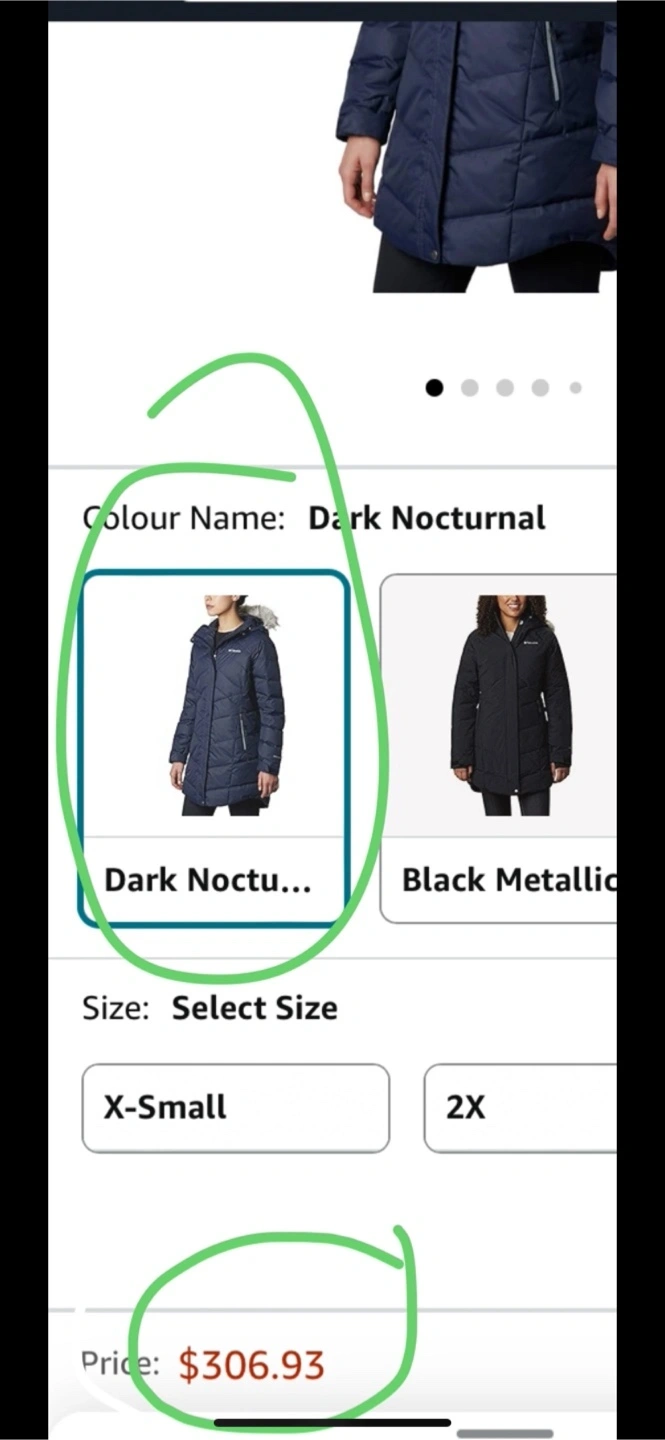The height and width of the screenshot is (1440, 665).
Task: Select the fourth image carousel dot
Action: (541, 387)
